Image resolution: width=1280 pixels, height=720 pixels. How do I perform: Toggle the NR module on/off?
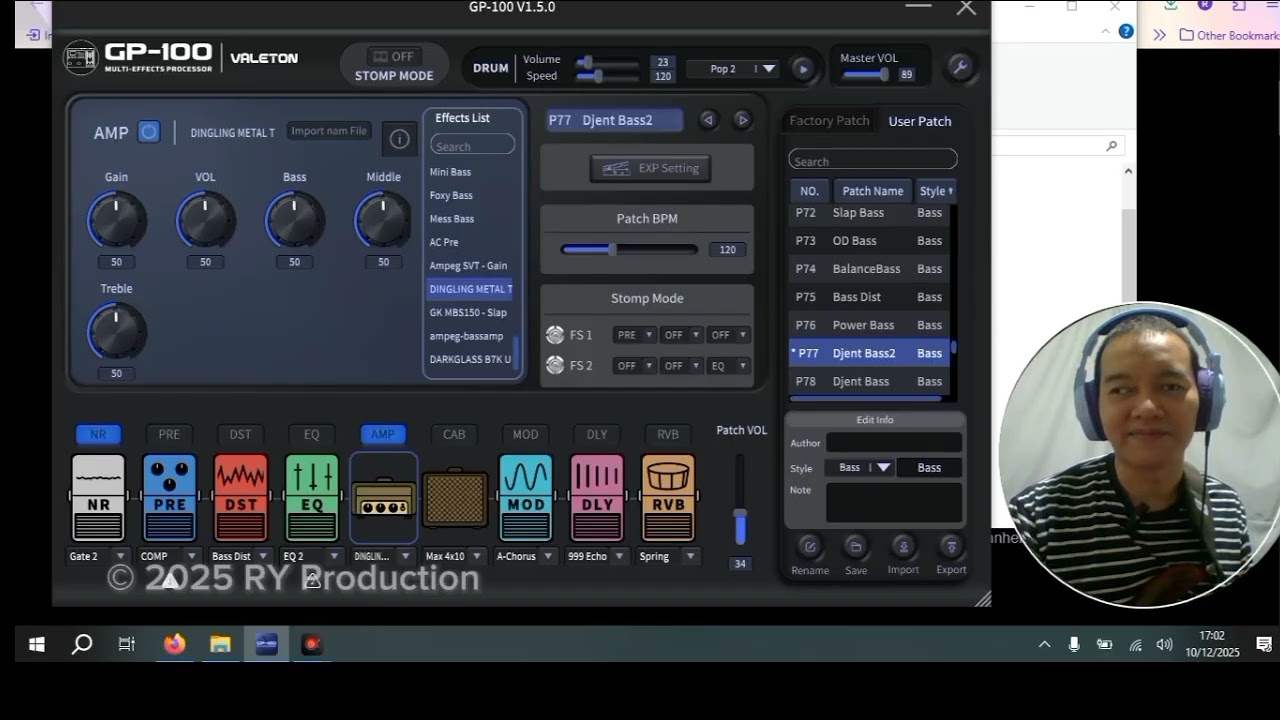pyautogui.click(x=98, y=434)
